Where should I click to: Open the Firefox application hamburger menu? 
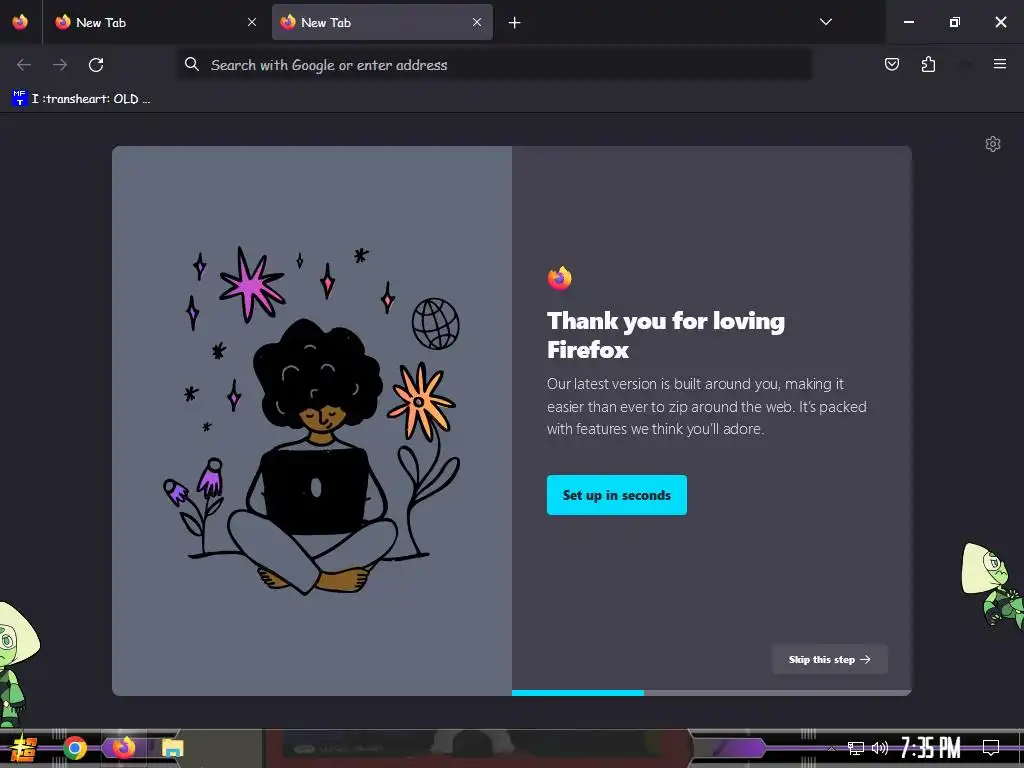click(x=999, y=64)
